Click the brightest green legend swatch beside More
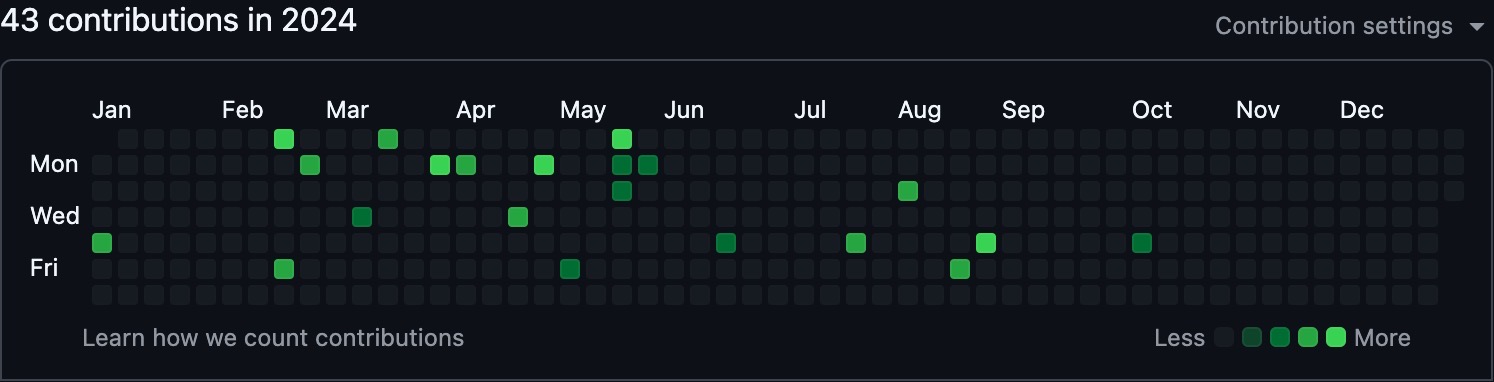 1336,338
